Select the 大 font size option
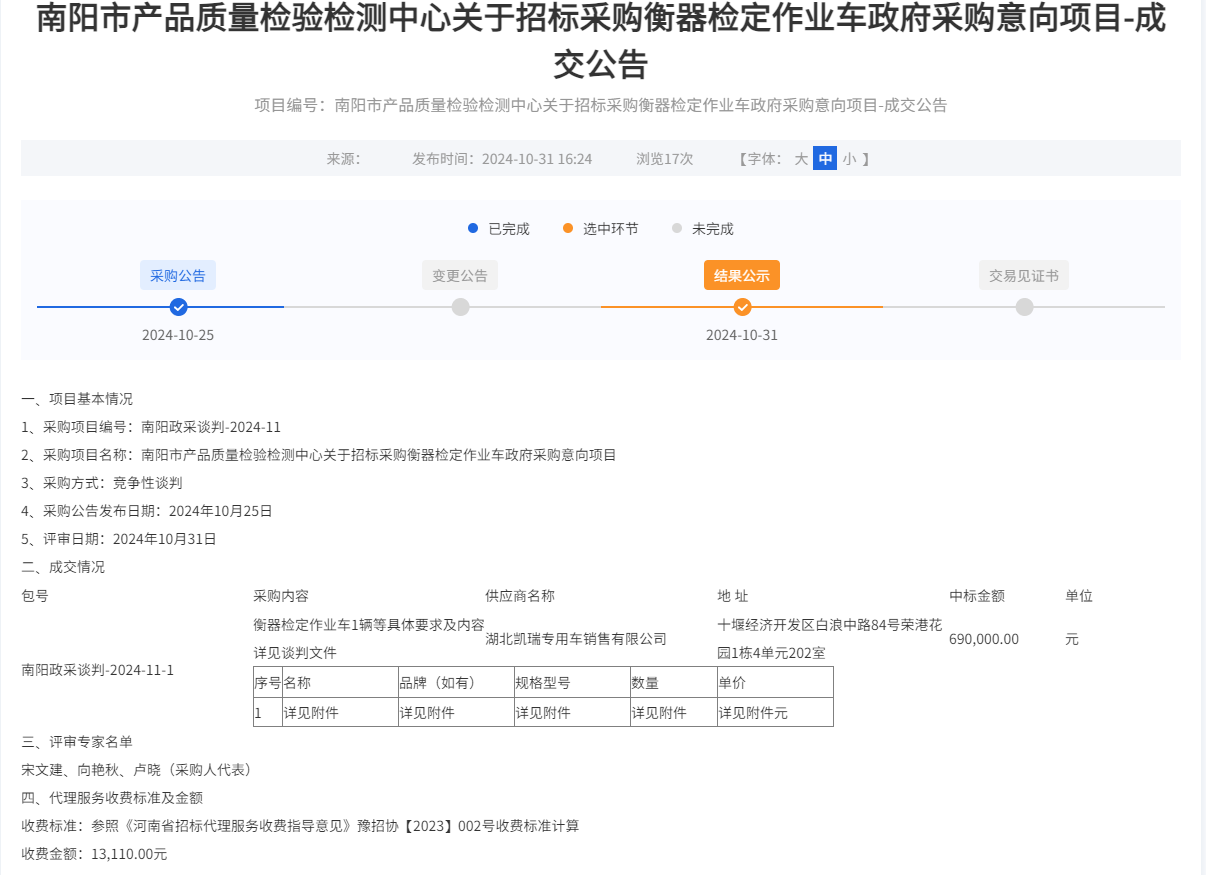 pos(800,158)
